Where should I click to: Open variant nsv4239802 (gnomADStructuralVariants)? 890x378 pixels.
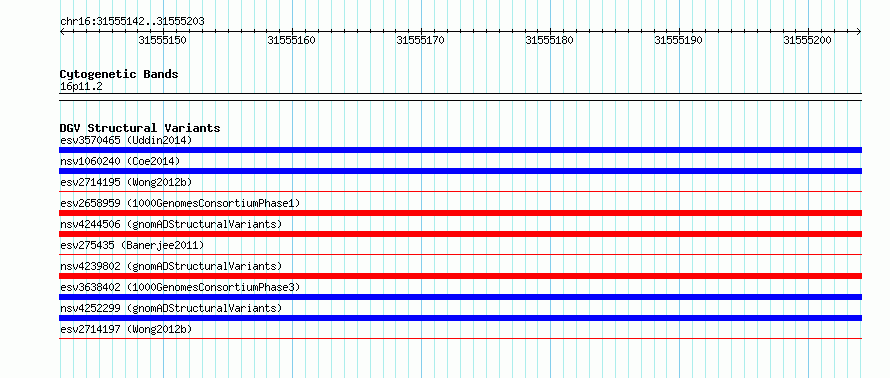171,266
